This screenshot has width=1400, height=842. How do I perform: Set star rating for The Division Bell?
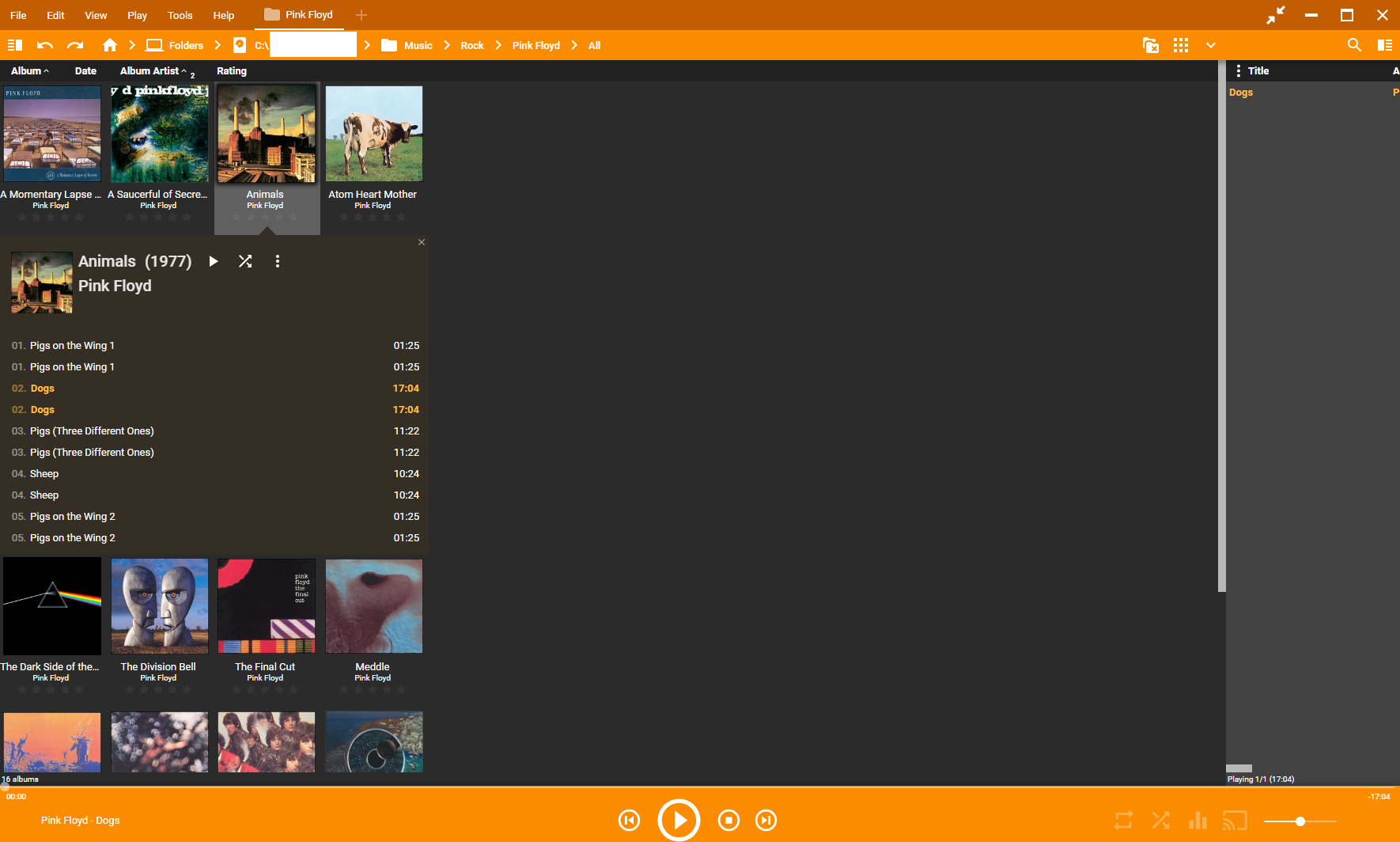click(158, 689)
